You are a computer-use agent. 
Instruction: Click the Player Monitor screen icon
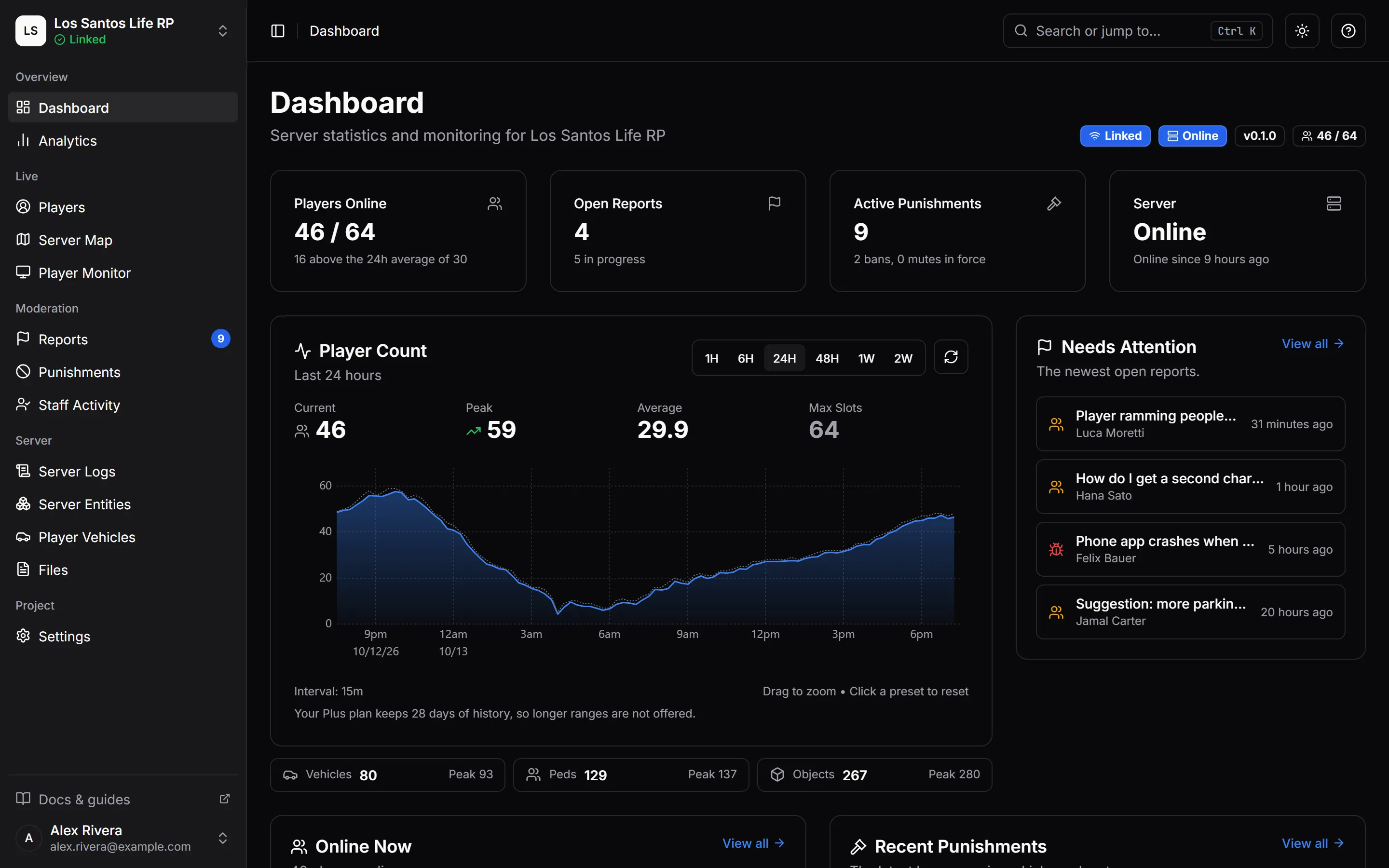(23, 272)
